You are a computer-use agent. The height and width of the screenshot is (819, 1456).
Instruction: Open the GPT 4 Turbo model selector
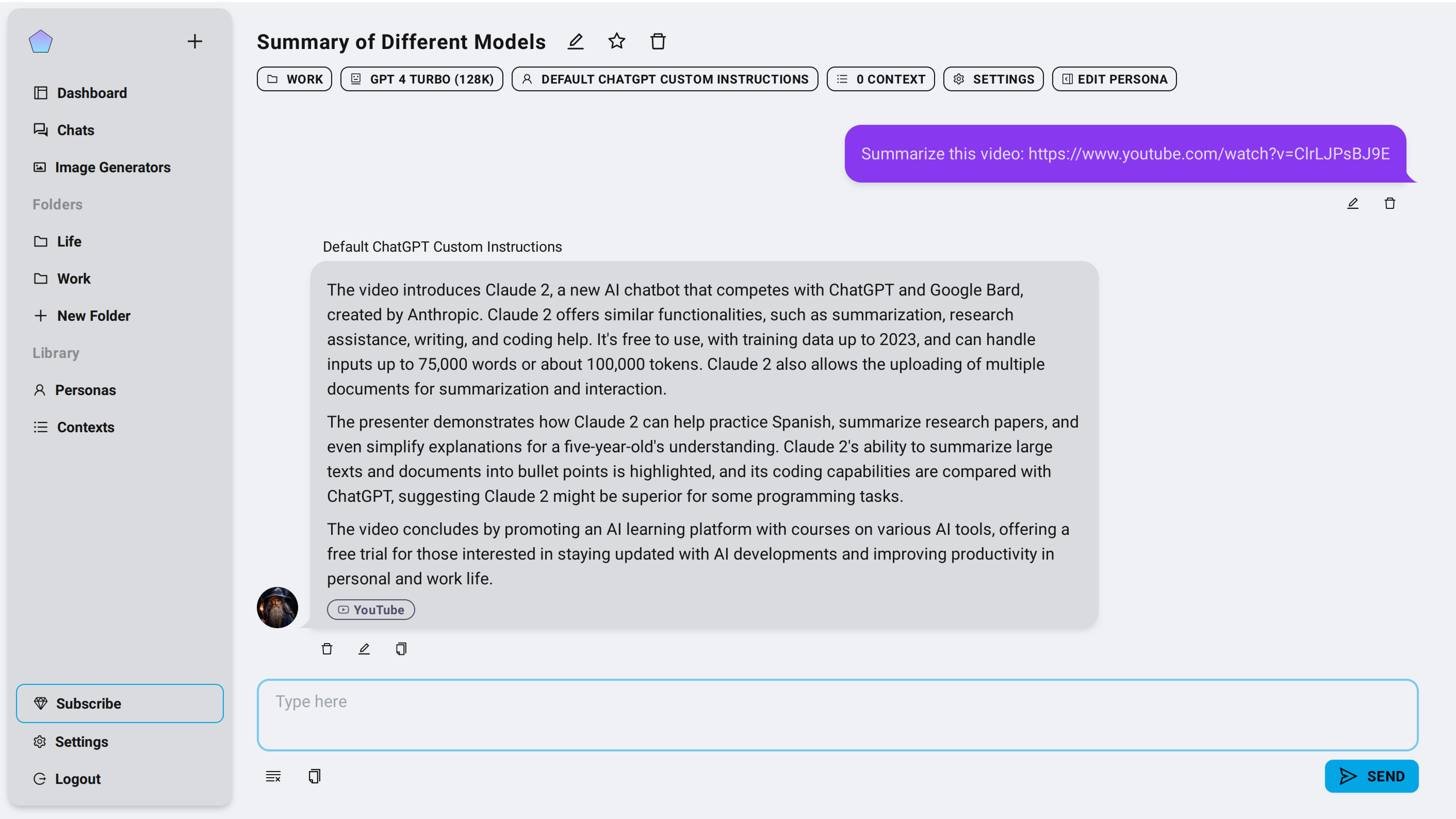pos(422,79)
